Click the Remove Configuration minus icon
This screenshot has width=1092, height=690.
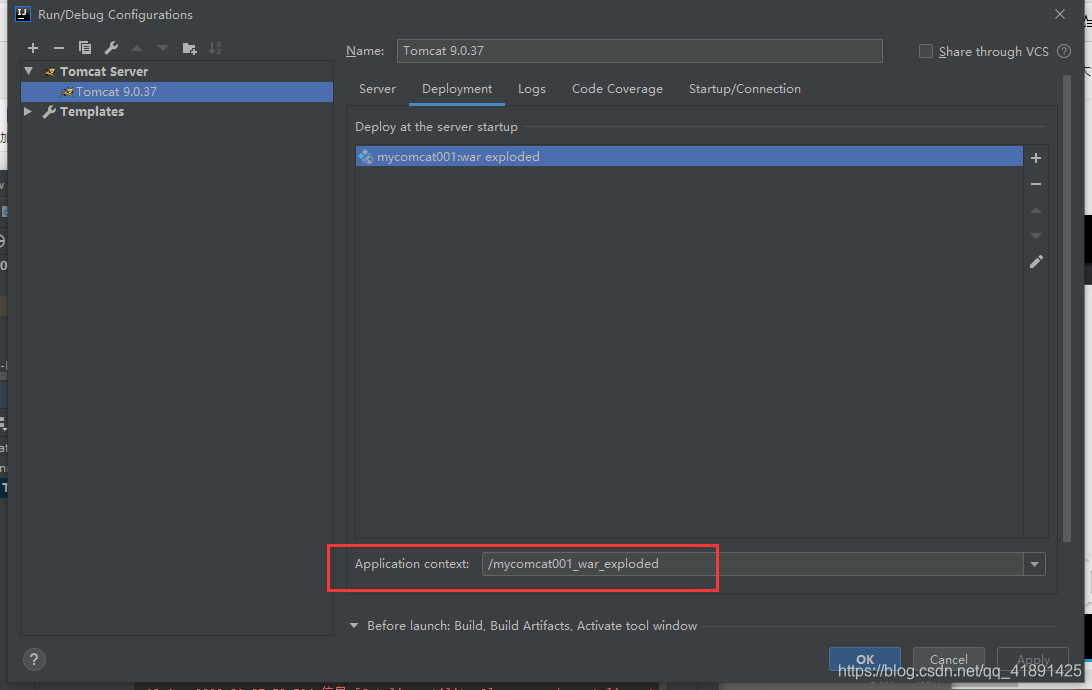[x=59, y=48]
